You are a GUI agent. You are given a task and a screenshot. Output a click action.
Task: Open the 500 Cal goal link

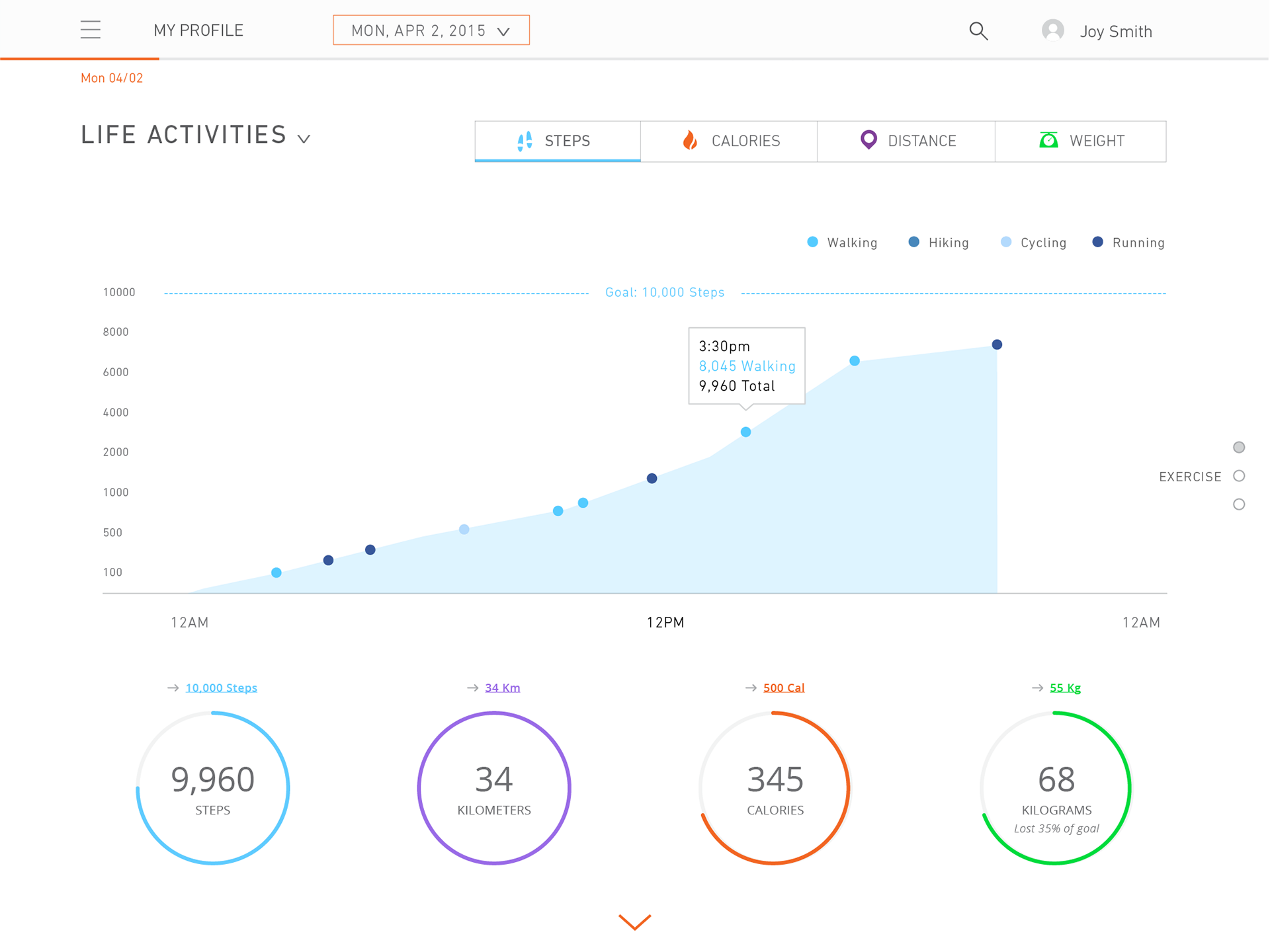click(784, 688)
